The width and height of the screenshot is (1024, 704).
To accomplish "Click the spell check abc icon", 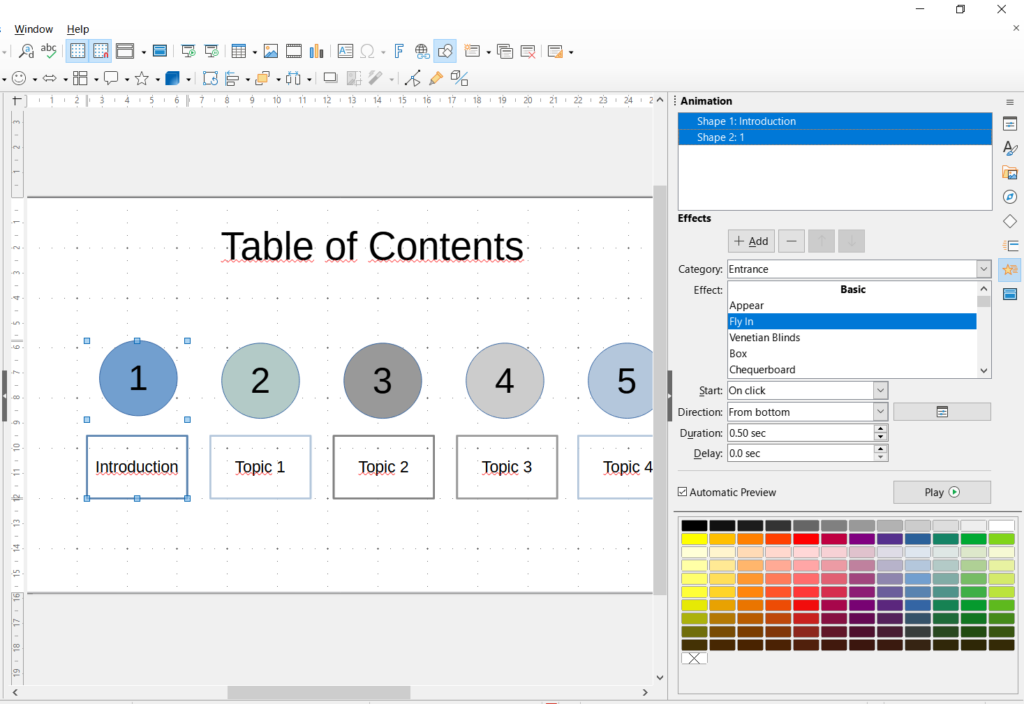I will 48,51.
